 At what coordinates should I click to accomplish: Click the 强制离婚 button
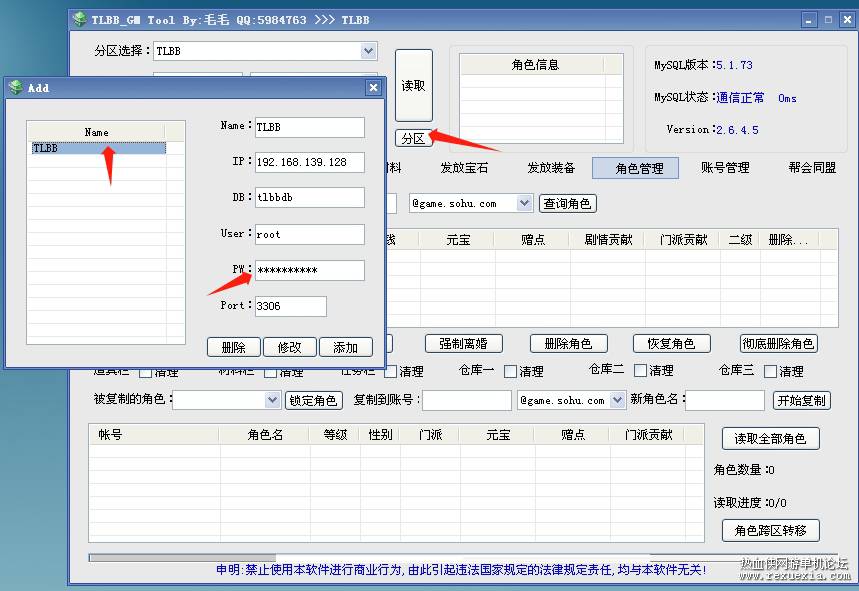point(463,343)
